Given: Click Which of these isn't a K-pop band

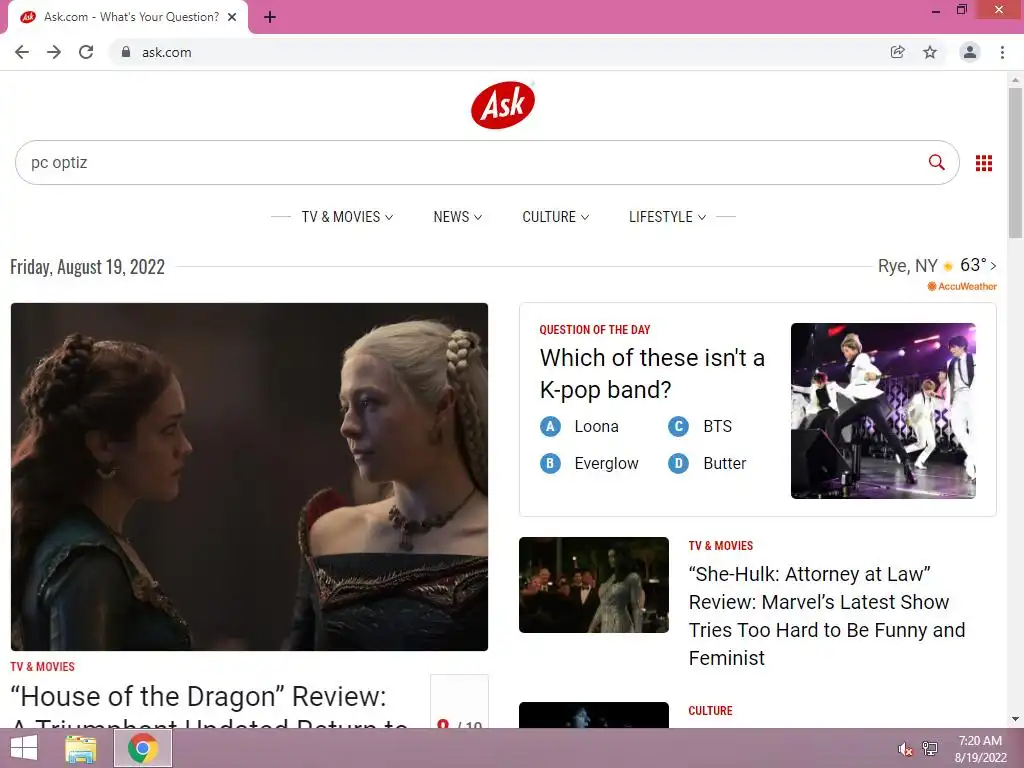Looking at the screenshot, I should [x=652, y=374].
